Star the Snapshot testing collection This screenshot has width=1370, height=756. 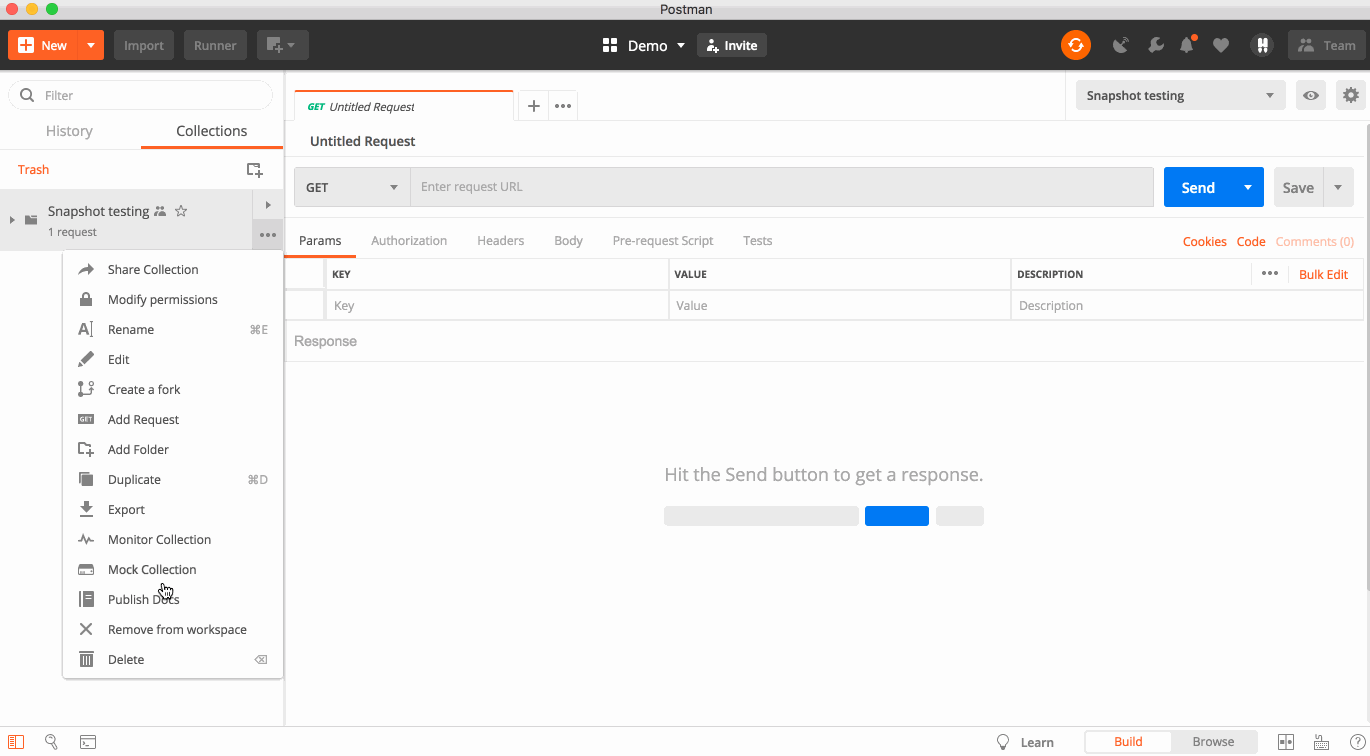181,211
